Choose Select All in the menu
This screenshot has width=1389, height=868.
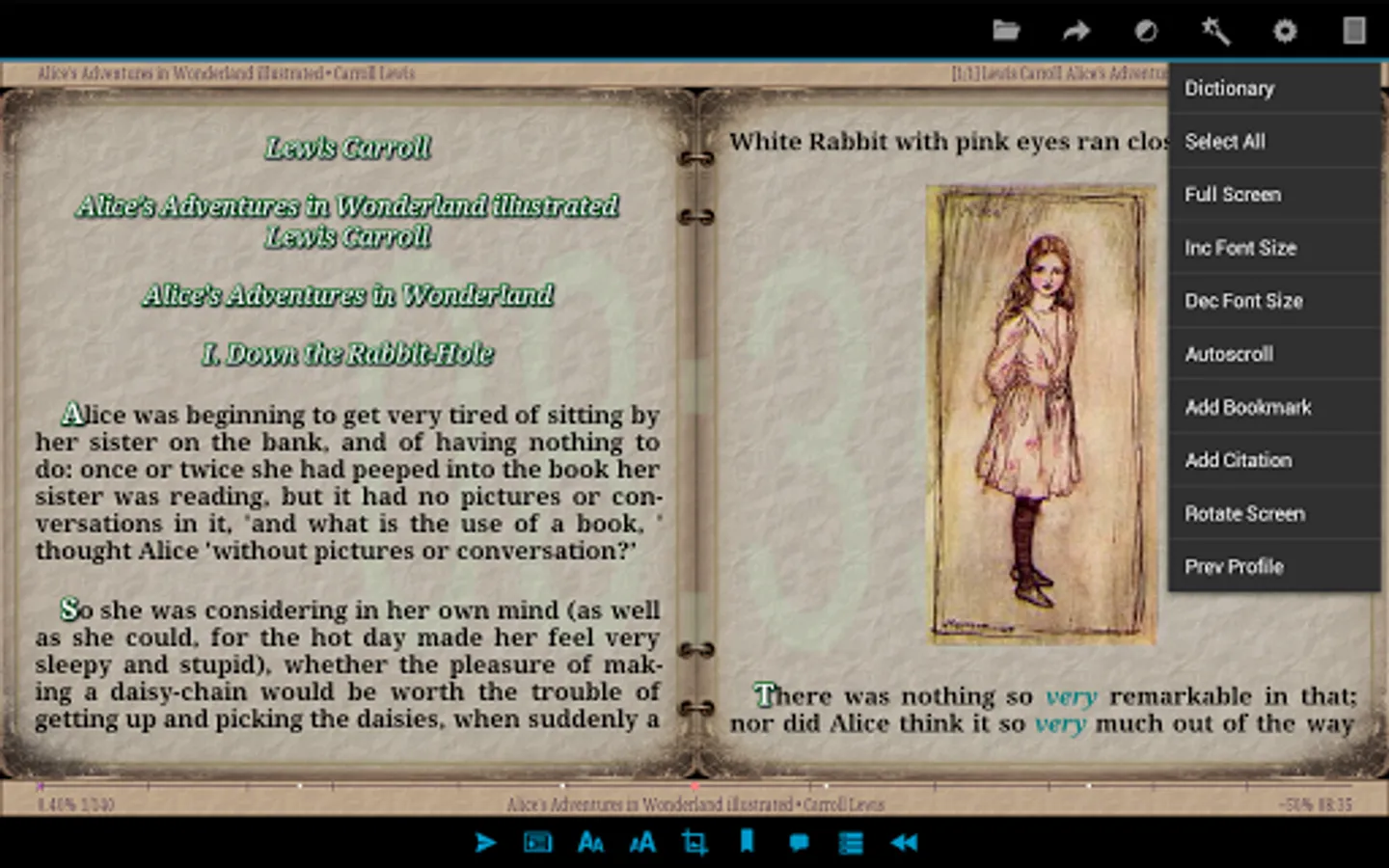pyautogui.click(x=1274, y=142)
